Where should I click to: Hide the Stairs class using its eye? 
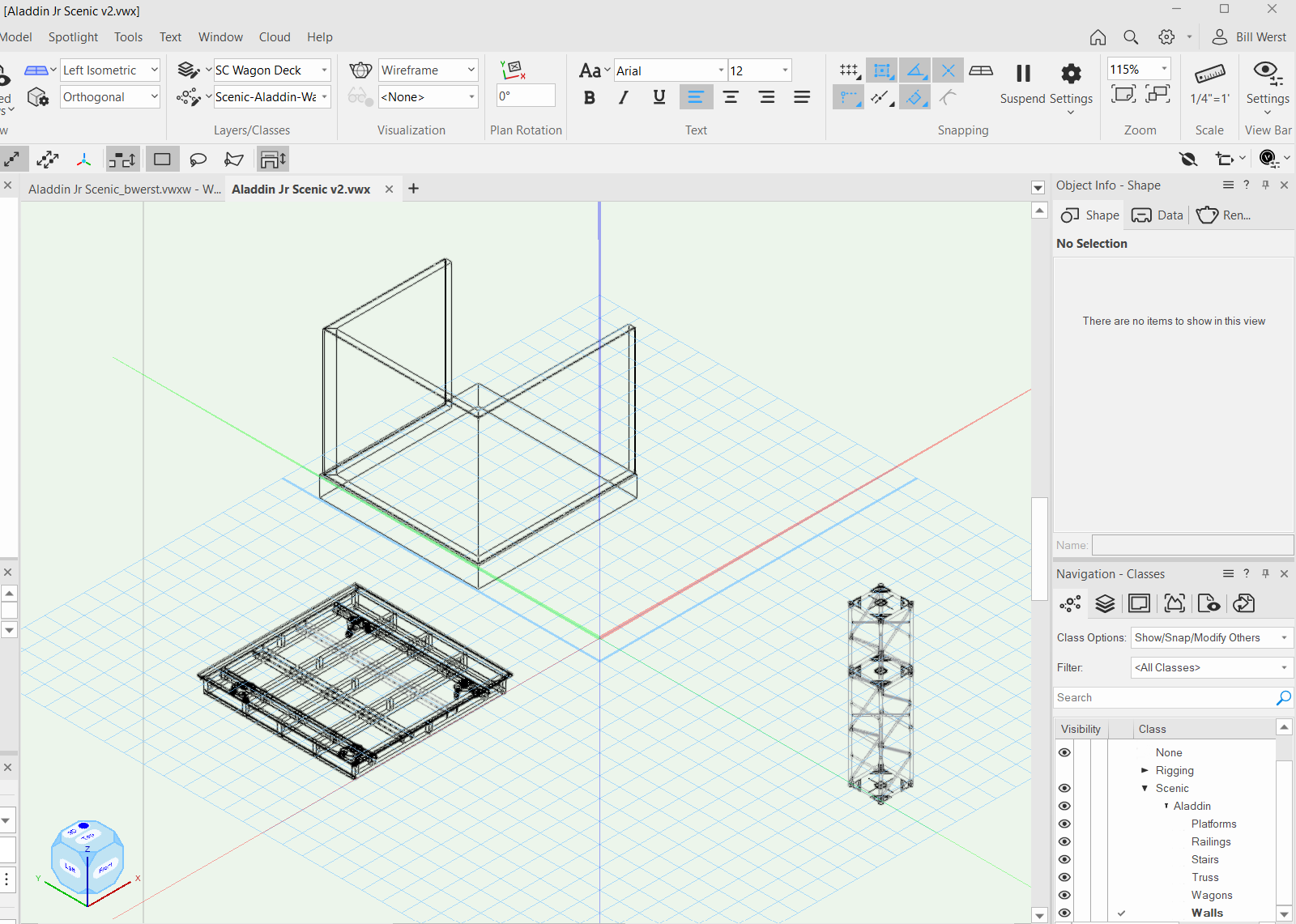point(1064,859)
